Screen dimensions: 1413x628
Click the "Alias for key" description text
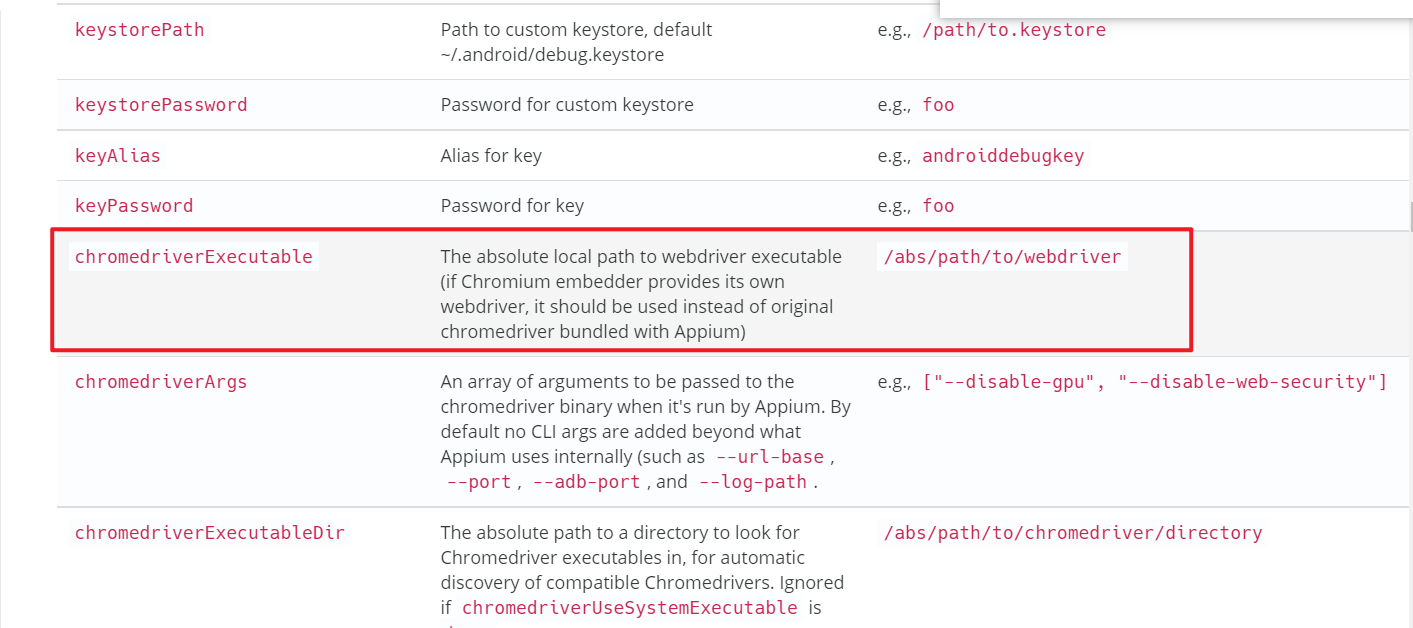click(491, 156)
